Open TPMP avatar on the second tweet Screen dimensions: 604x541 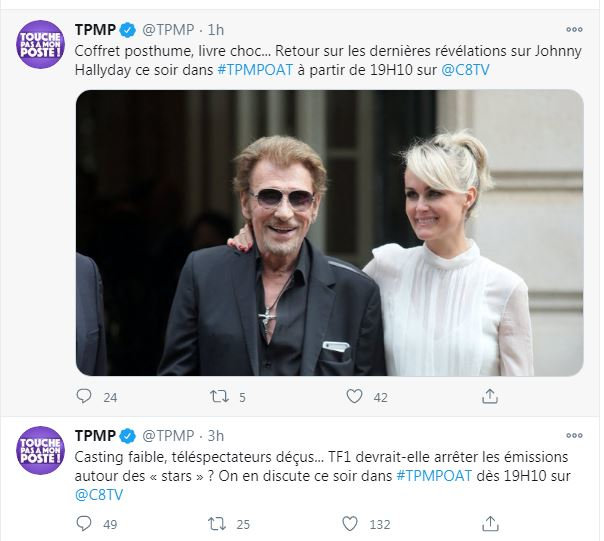point(40,451)
